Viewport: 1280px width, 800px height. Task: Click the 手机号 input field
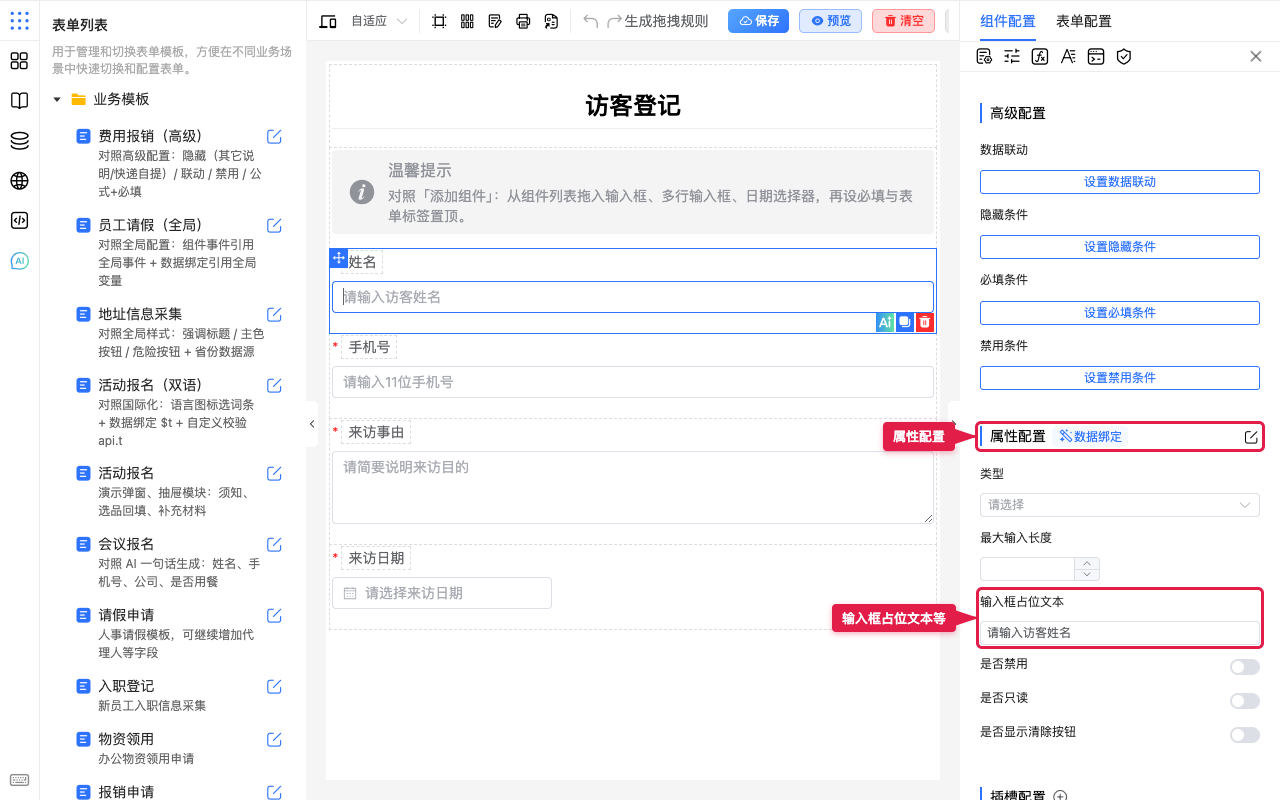(x=633, y=382)
